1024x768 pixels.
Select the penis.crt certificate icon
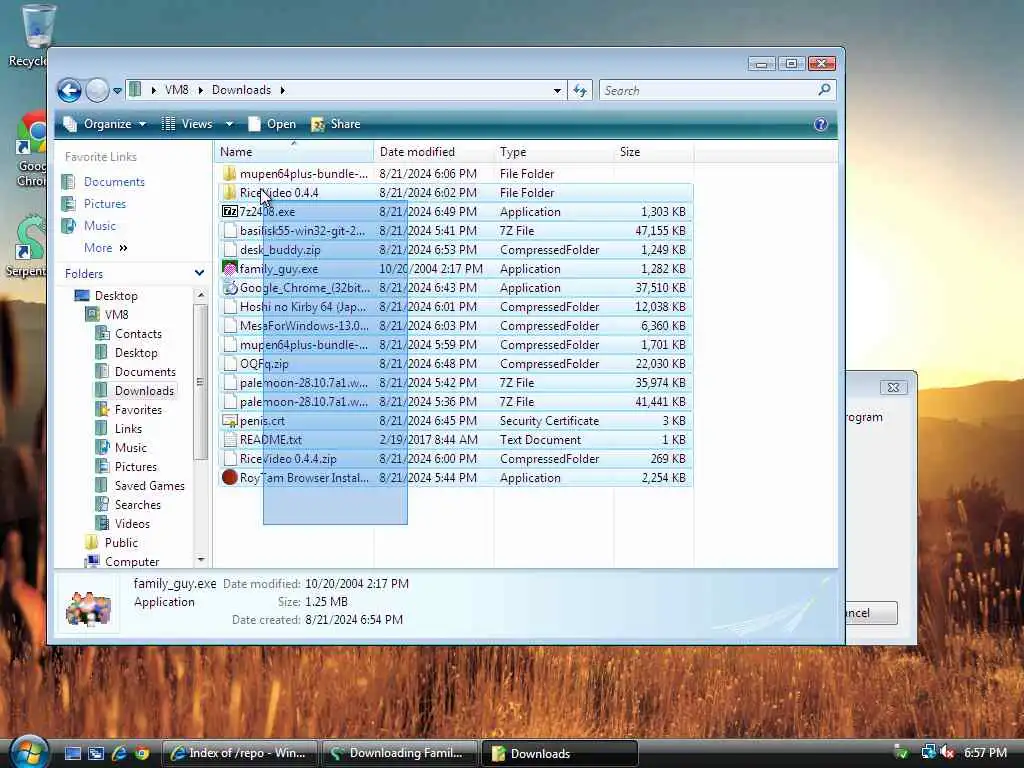click(229, 421)
